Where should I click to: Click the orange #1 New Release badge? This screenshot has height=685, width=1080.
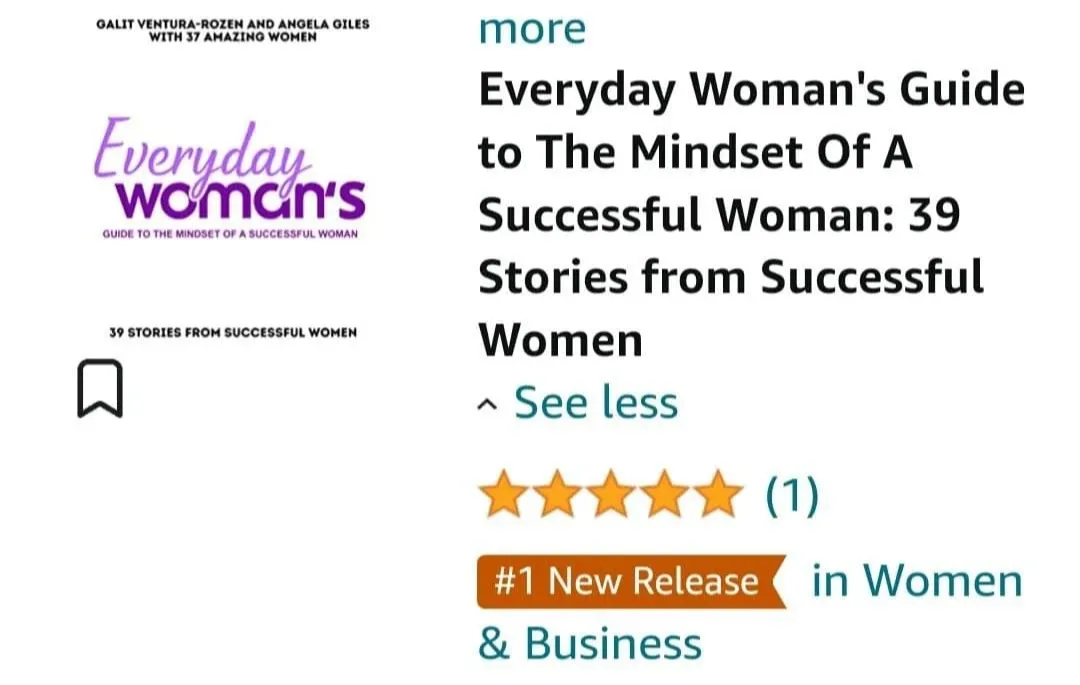(632, 581)
